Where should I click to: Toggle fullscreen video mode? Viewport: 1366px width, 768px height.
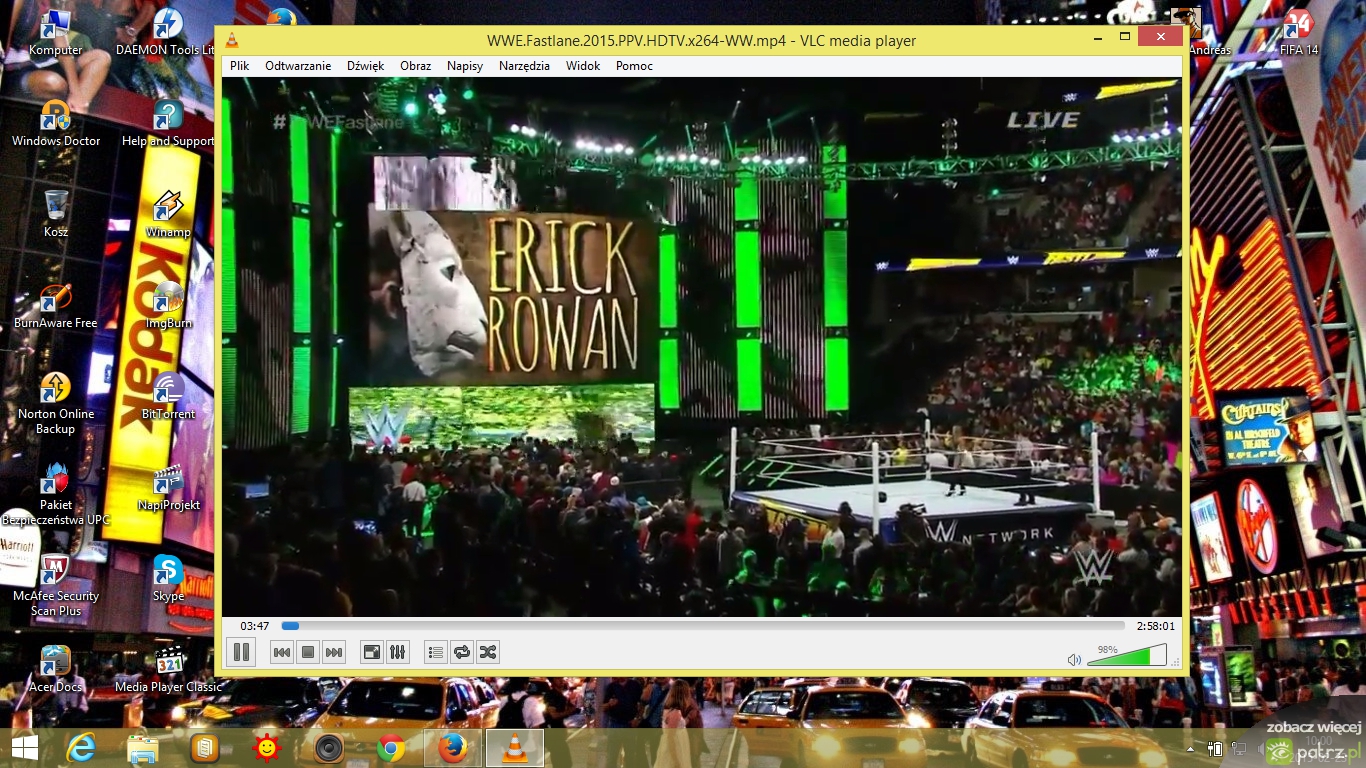point(371,652)
